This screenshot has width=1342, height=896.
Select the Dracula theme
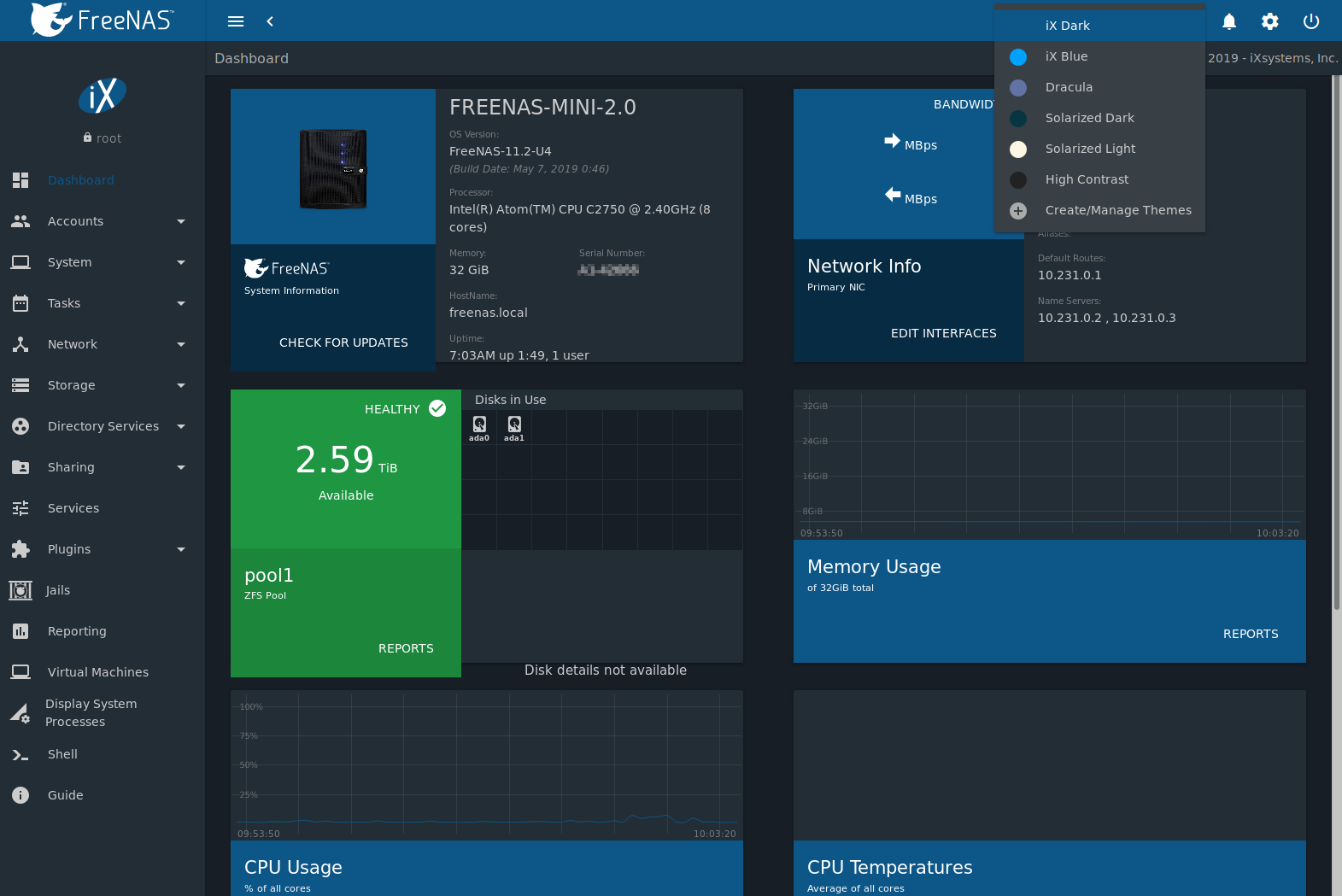point(1099,87)
